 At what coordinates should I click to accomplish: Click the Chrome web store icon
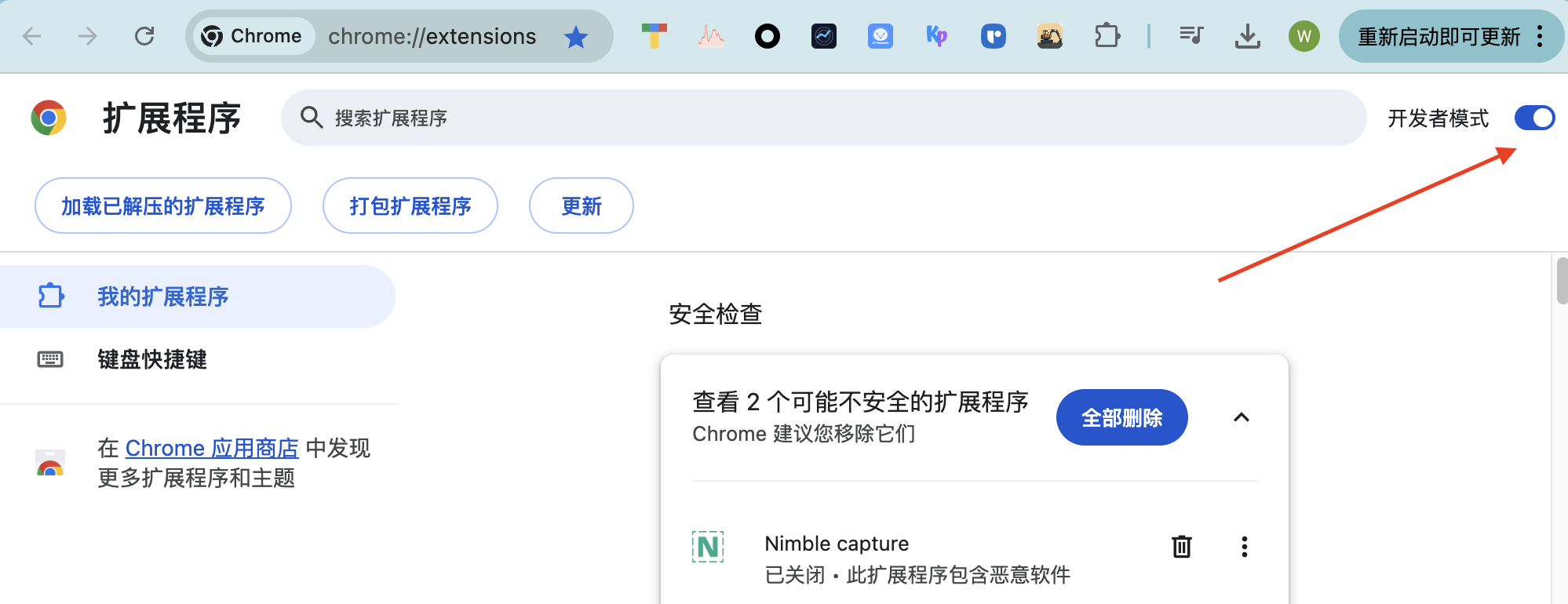coord(50,464)
